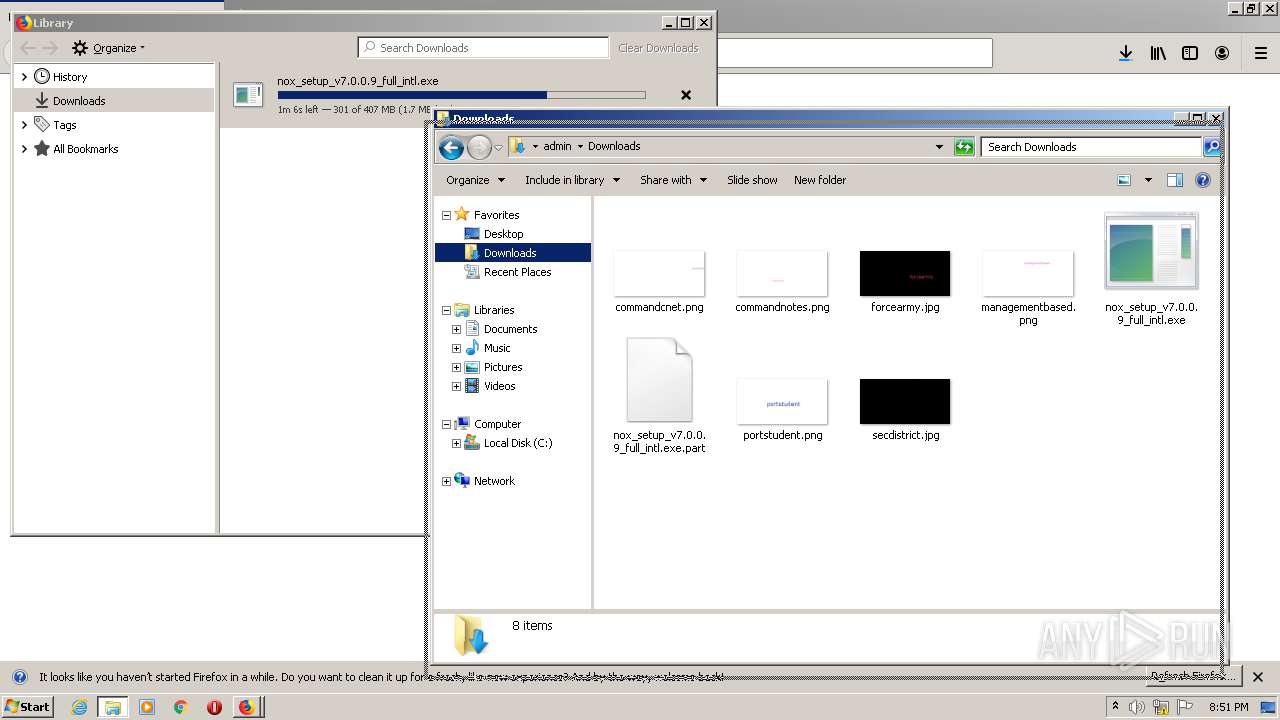1280x720 pixels.
Task: Click Slide show toolbar button
Action: (x=752, y=180)
